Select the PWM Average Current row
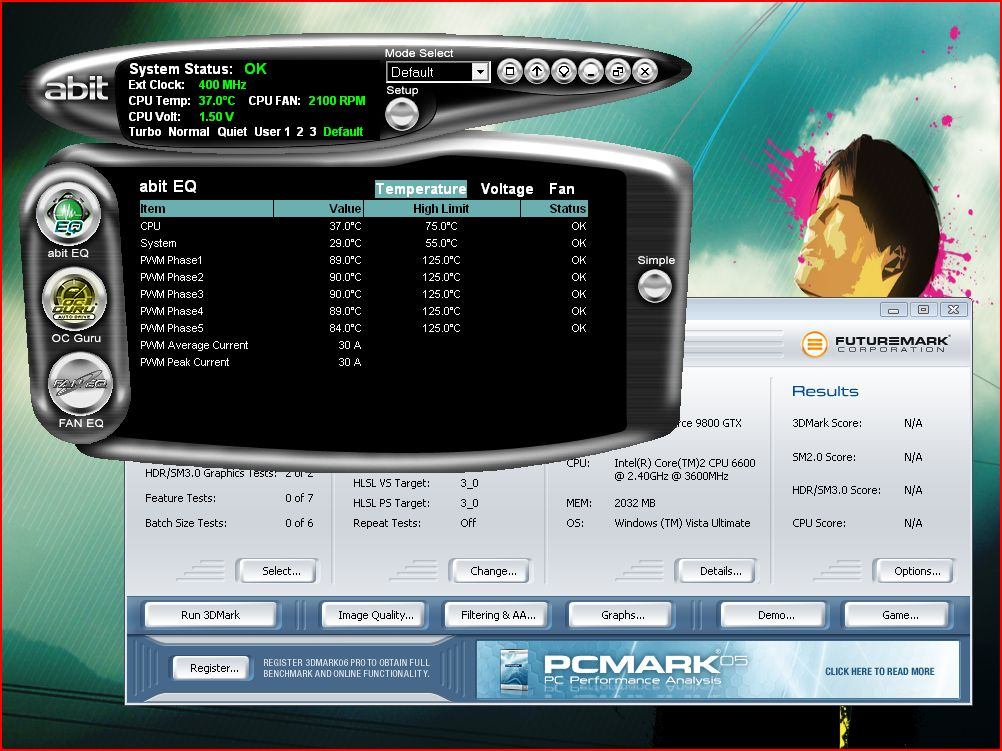Viewport: 1002px width, 751px height. [x=363, y=345]
